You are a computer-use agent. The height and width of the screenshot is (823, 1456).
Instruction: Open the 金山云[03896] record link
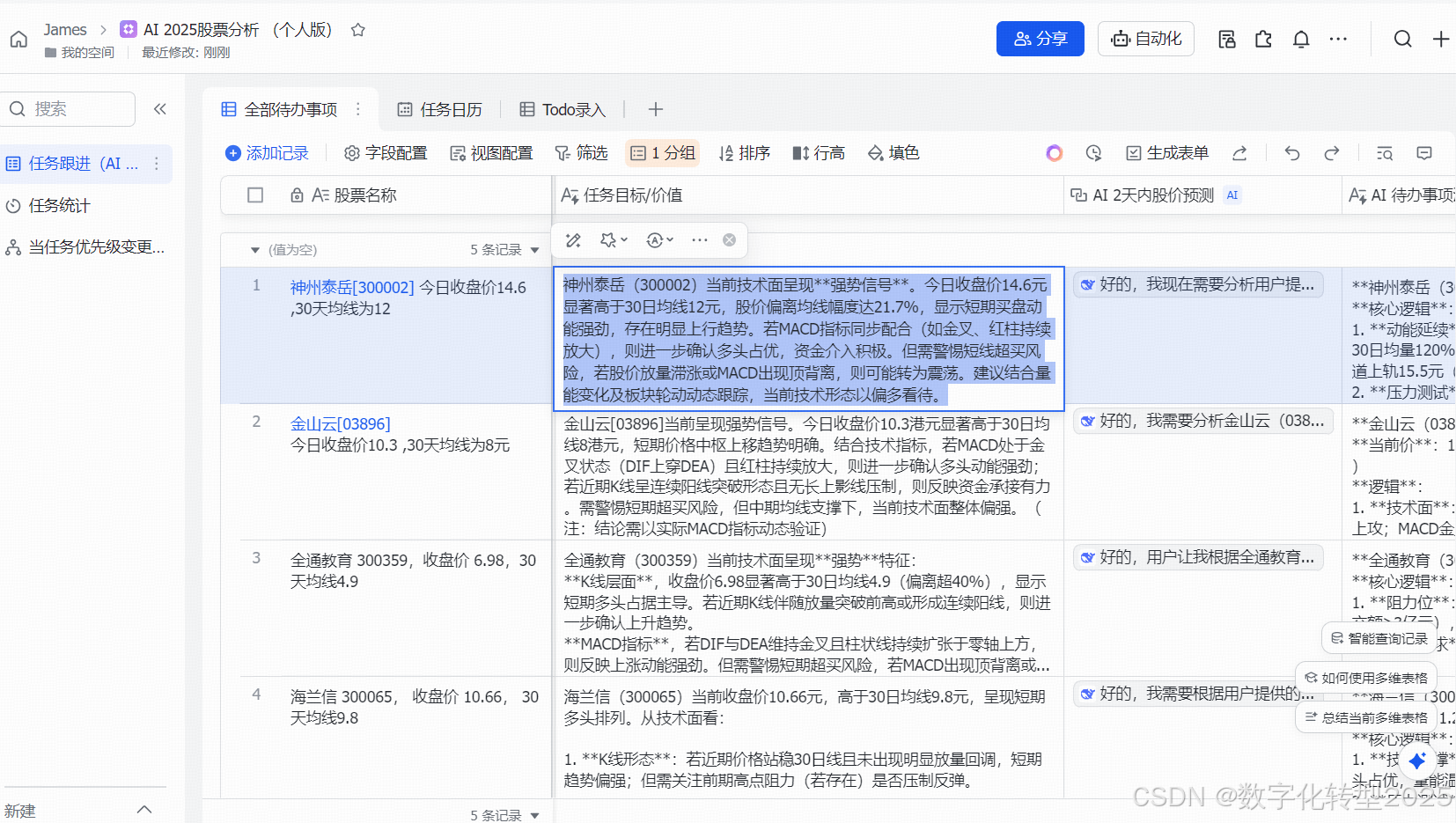[x=340, y=423]
